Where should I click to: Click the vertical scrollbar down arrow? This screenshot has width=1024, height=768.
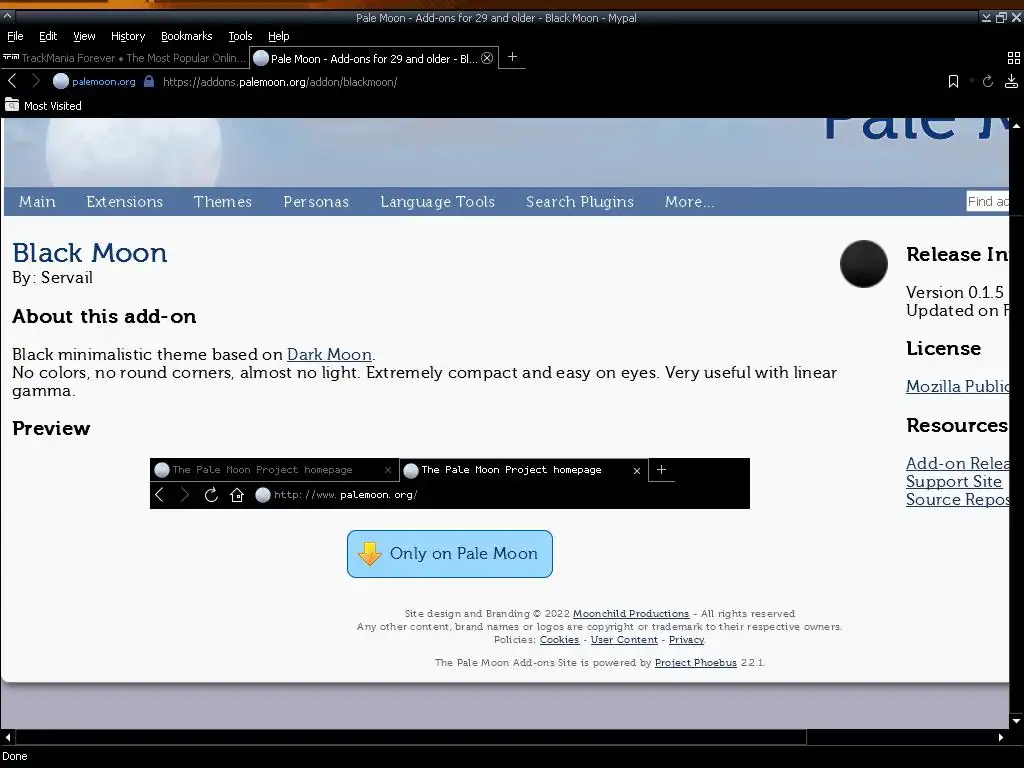[x=1016, y=721]
